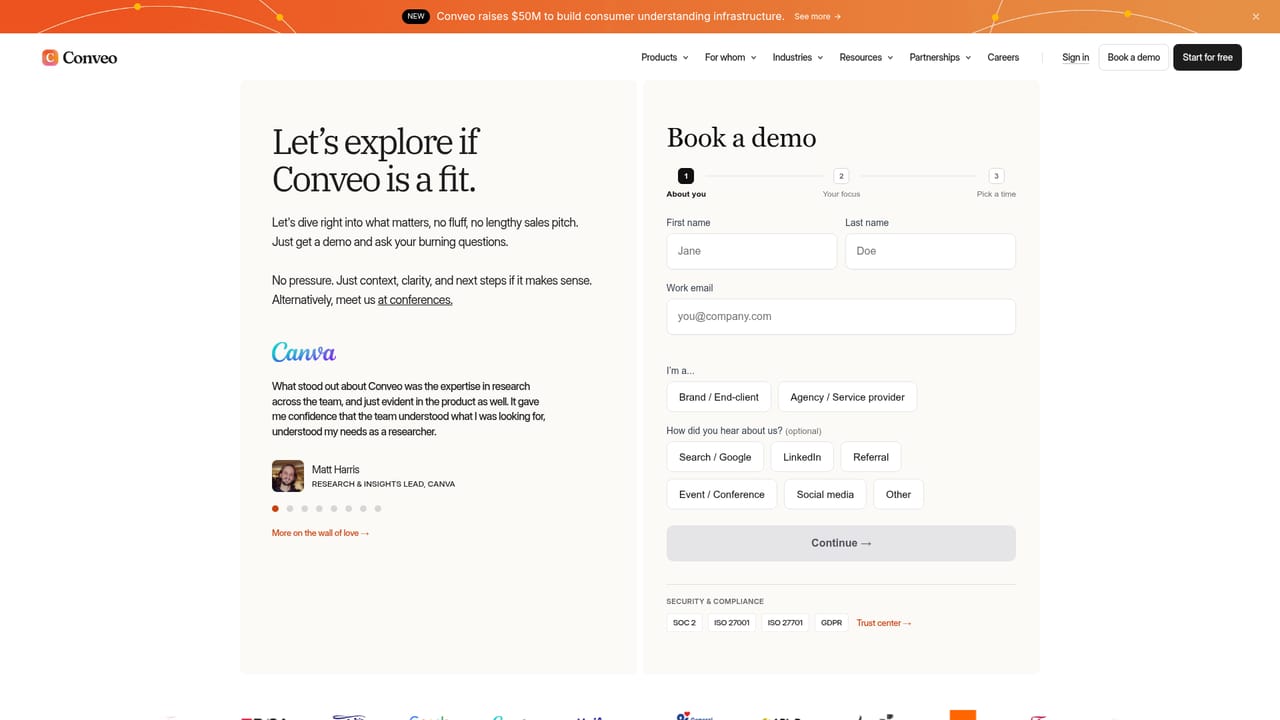Click the SOC 2 compliance badge
The height and width of the screenshot is (720, 1280).
684,623
